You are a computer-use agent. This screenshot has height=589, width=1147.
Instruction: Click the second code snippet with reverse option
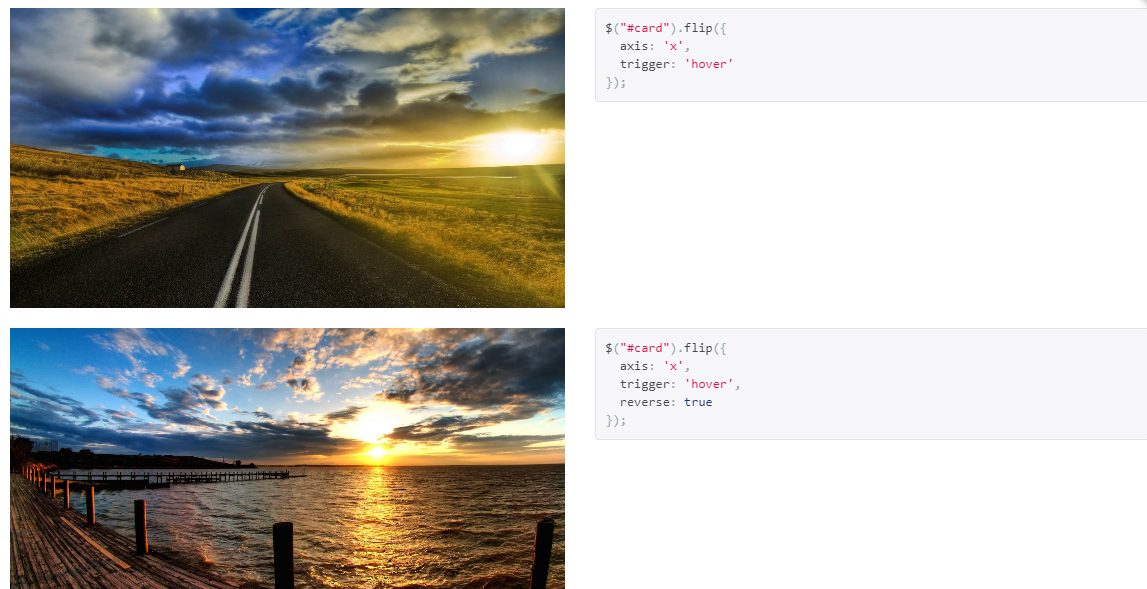coord(870,384)
